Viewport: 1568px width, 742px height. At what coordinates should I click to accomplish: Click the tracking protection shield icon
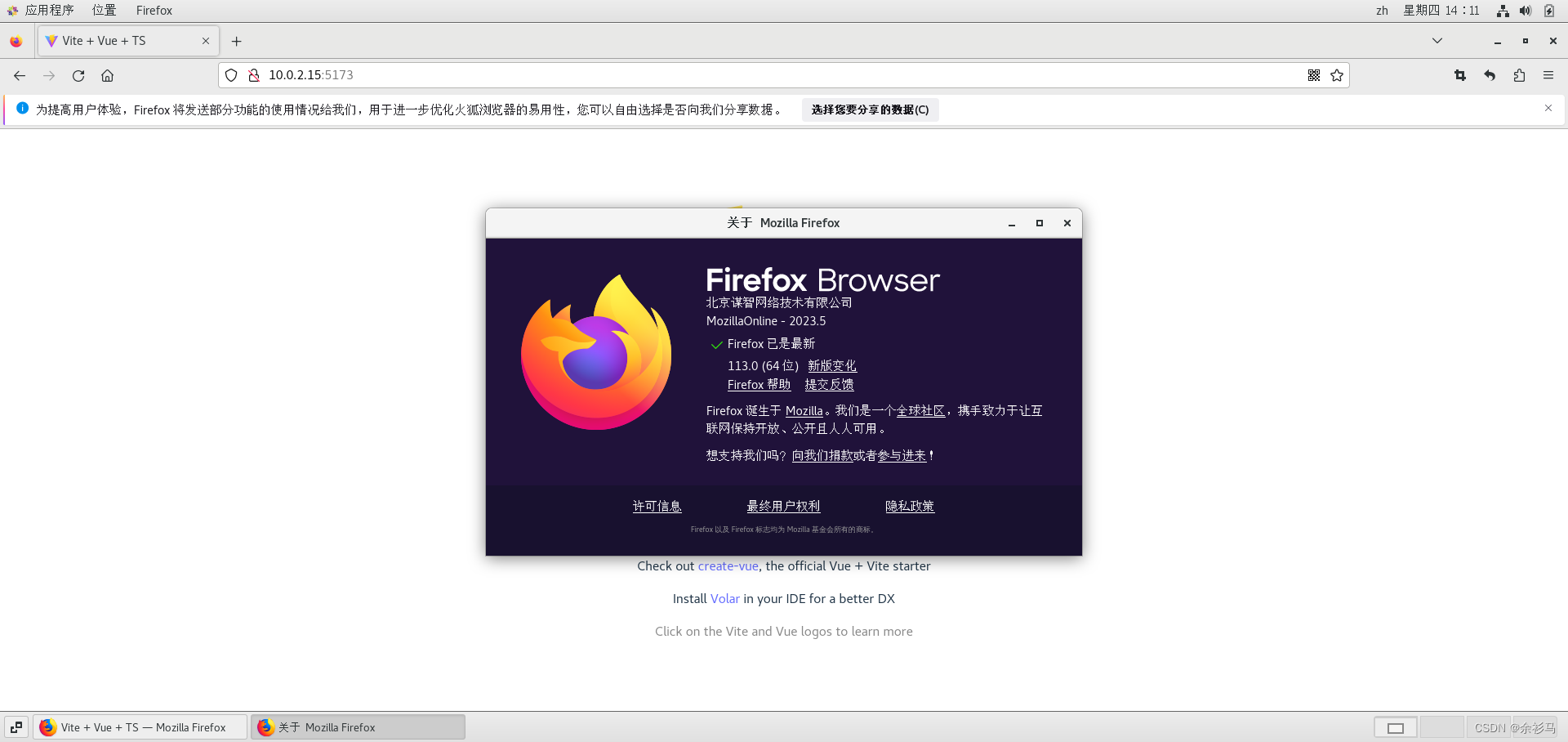[x=231, y=75]
